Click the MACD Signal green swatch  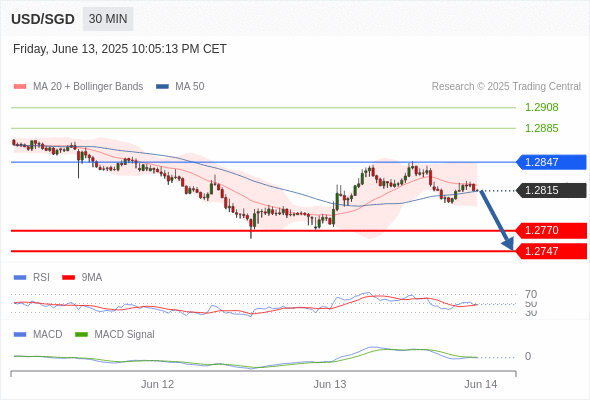click(81, 335)
